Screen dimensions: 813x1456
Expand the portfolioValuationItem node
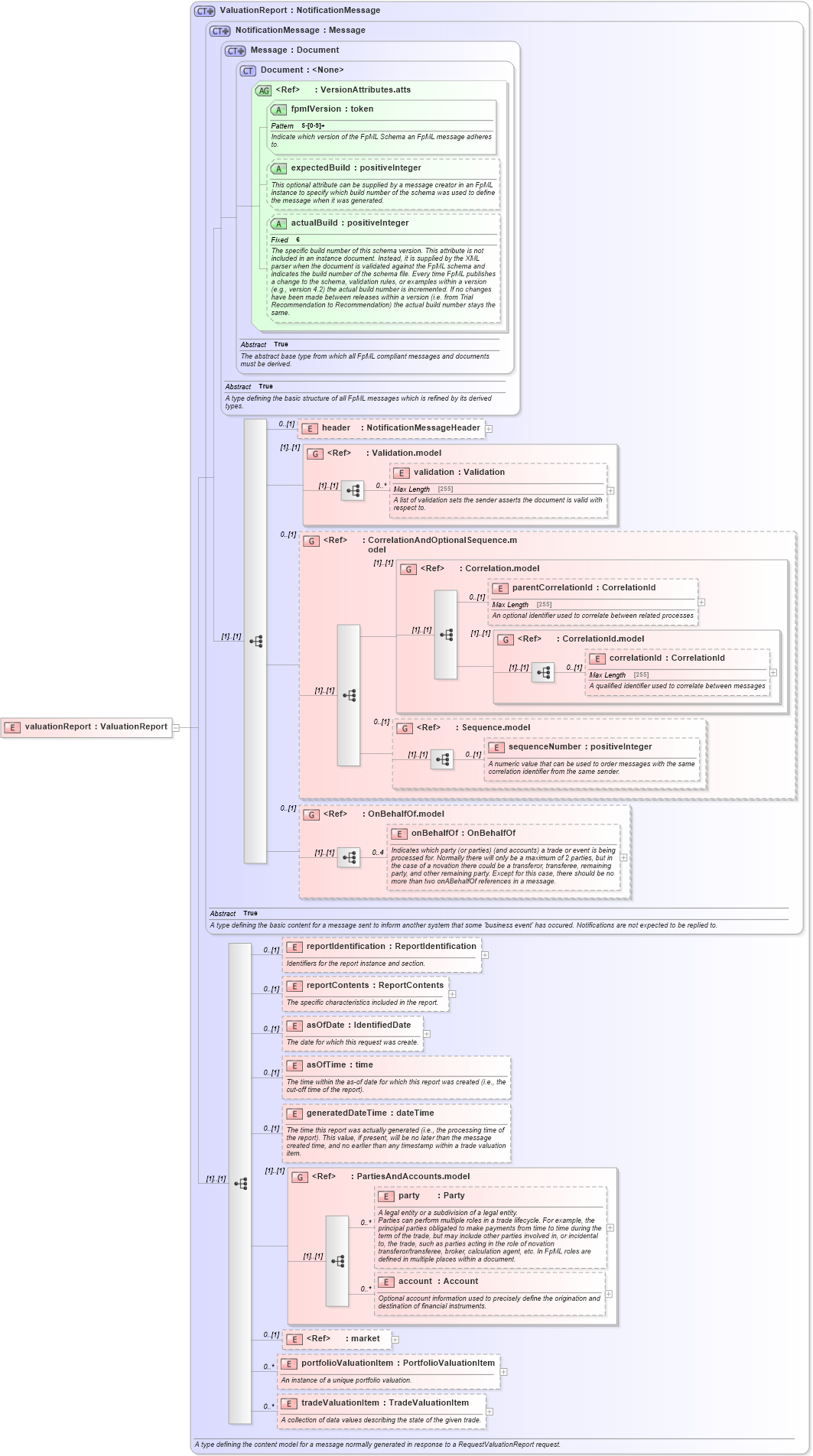tap(503, 1372)
